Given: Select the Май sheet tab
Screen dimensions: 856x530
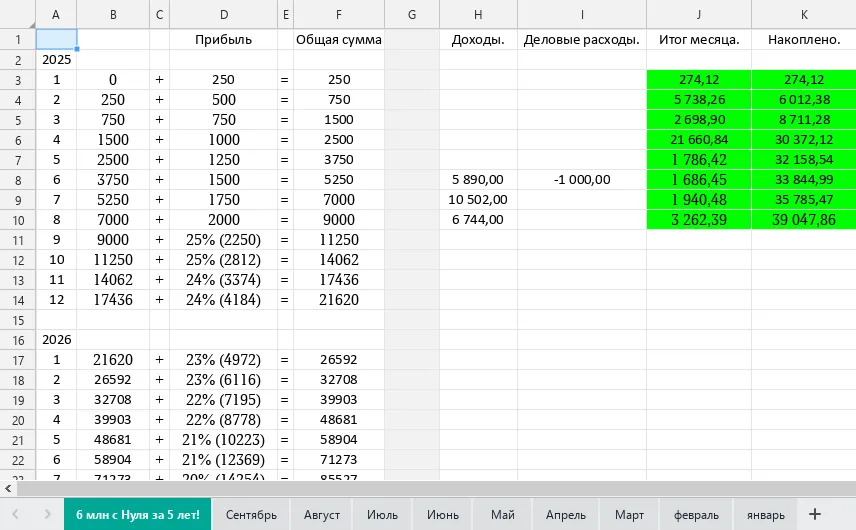Looking at the screenshot, I should point(503,515).
